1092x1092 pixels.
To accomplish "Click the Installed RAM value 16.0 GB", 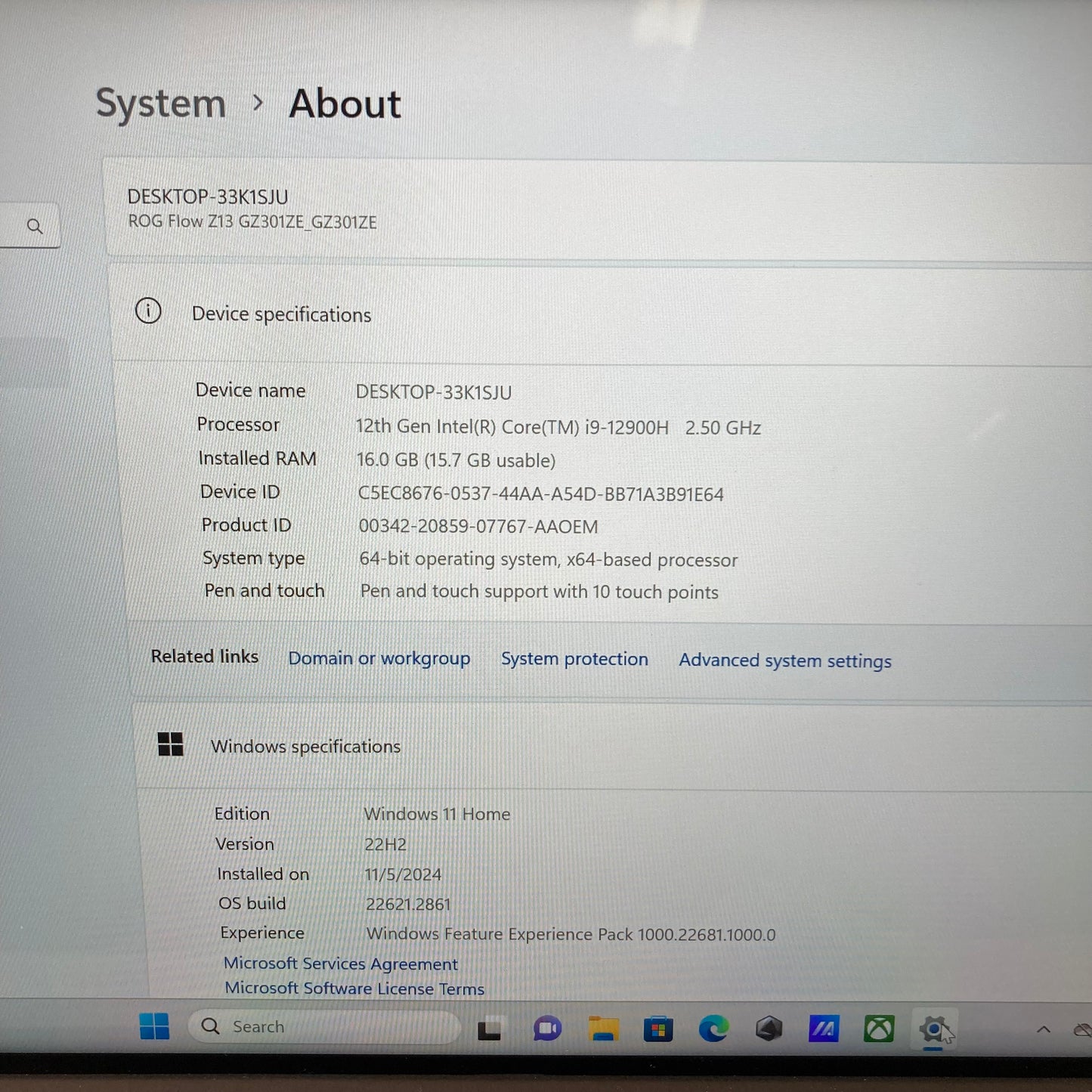I will point(456,460).
